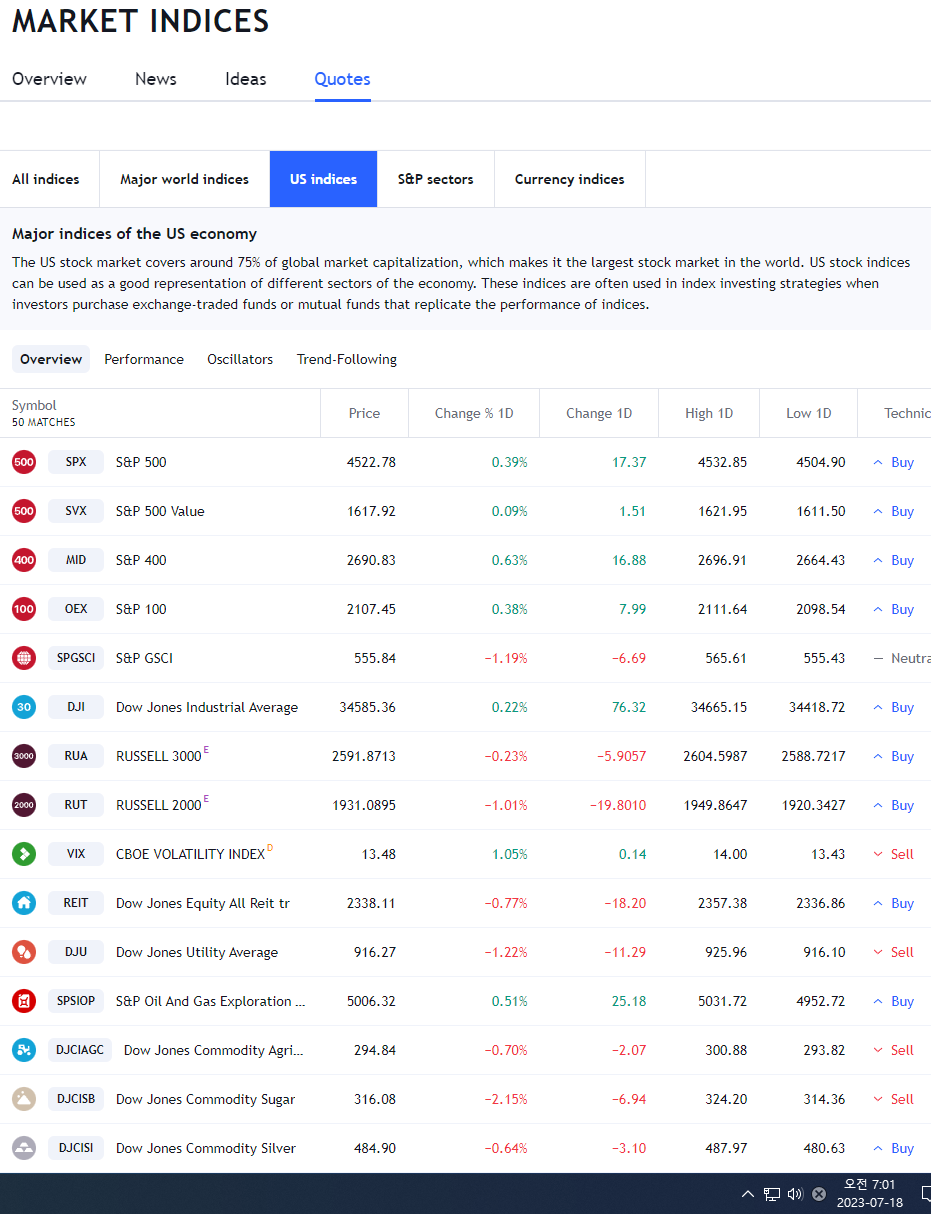
Task: Select the US indices tab
Action: point(324,179)
